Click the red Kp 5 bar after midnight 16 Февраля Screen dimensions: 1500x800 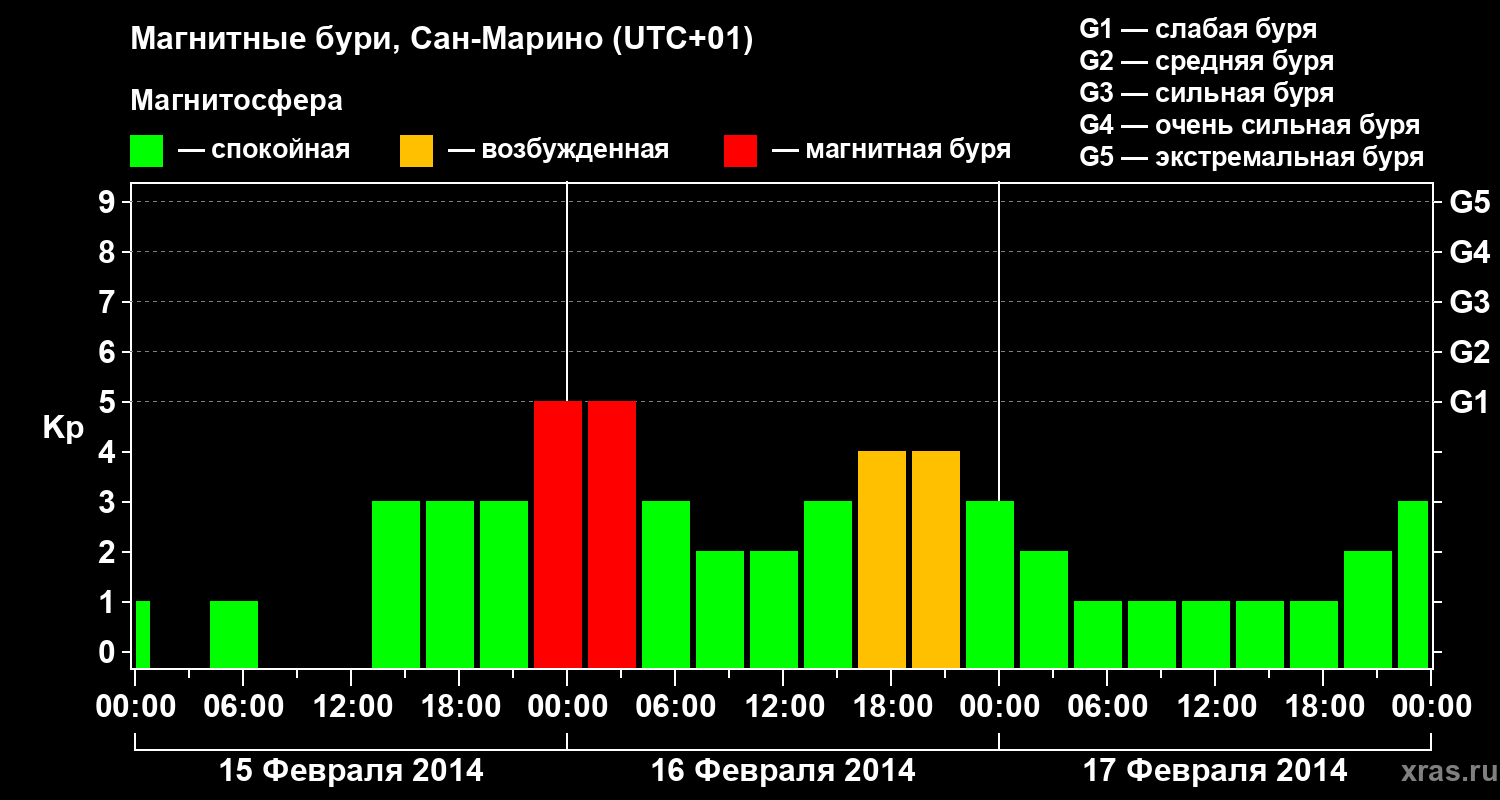612,534
